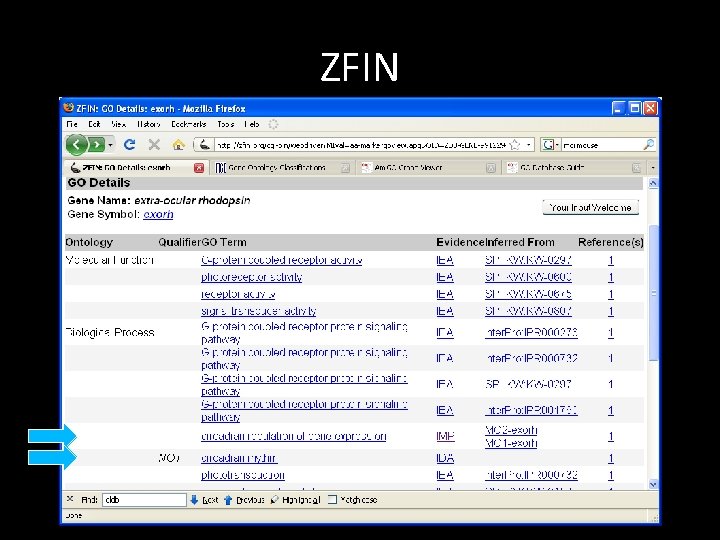
Task: Open G-protein coupled receptor activity link
Action: click(281, 260)
